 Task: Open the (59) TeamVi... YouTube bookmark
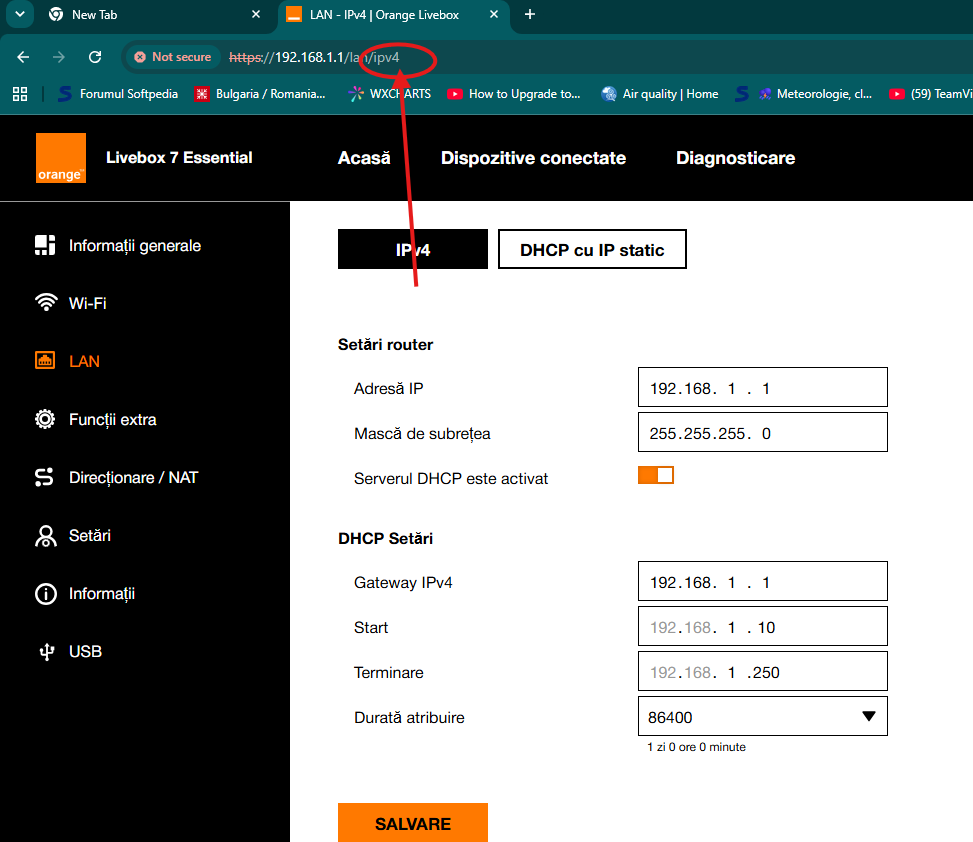pyautogui.click(x=930, y=94)
